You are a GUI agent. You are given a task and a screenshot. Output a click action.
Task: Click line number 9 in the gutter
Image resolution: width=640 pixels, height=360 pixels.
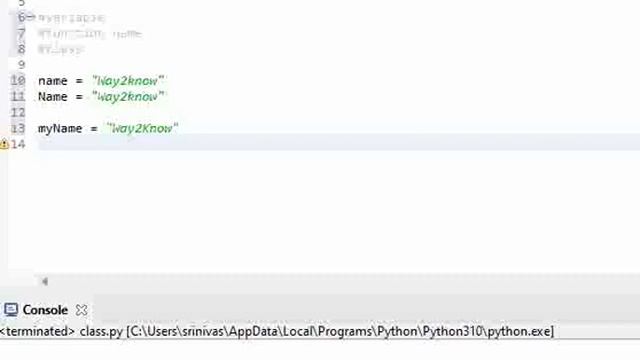click(x=21, y=64)
